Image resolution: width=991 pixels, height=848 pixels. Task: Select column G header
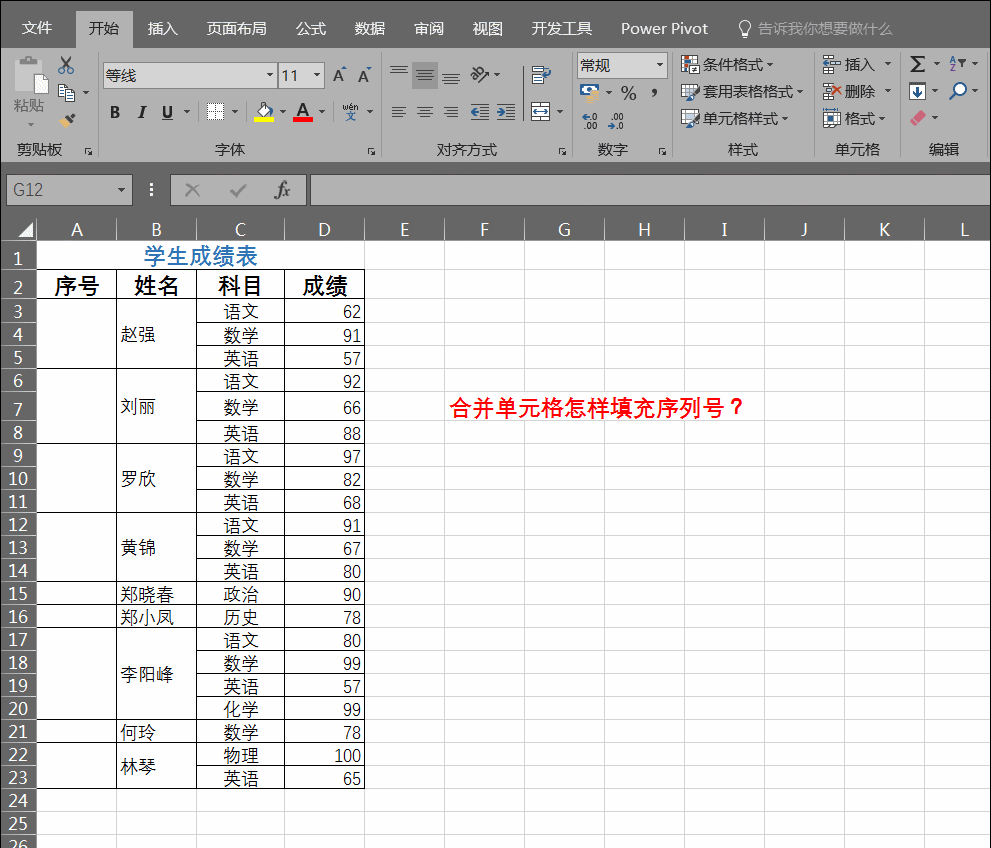point(564,229)
